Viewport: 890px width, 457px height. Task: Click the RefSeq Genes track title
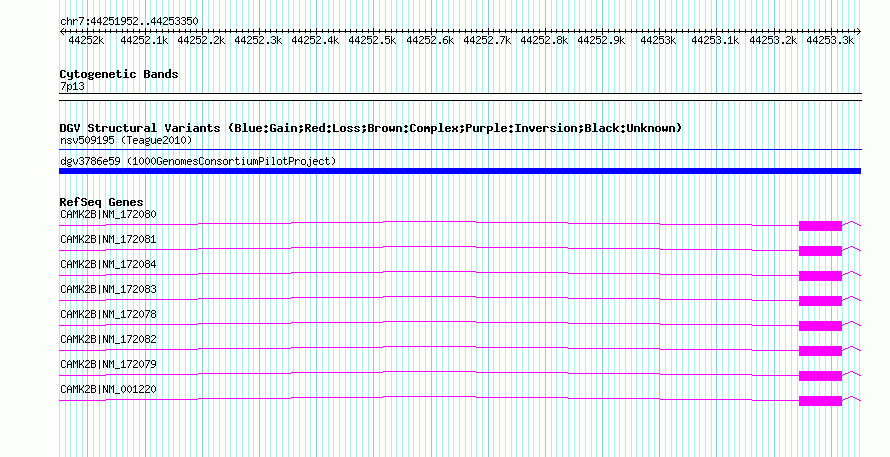102,202
